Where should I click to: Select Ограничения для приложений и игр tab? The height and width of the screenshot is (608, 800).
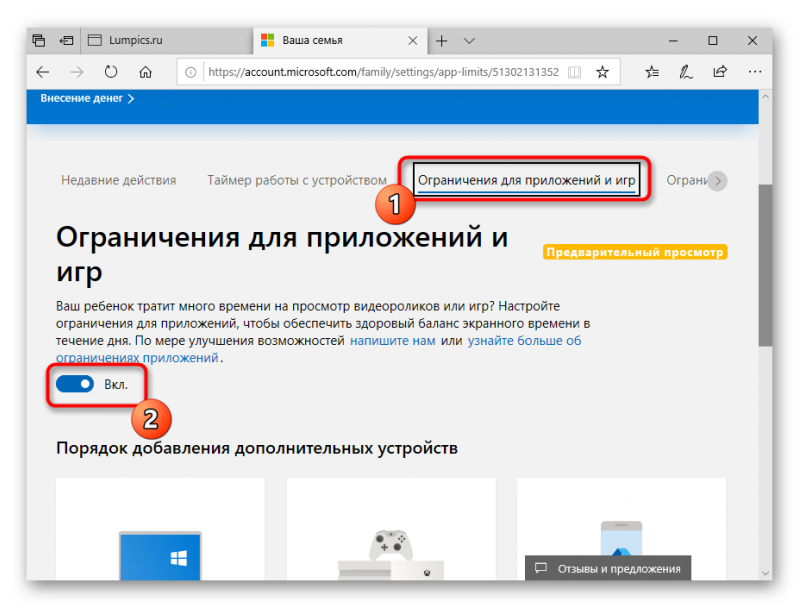(526, 180)
